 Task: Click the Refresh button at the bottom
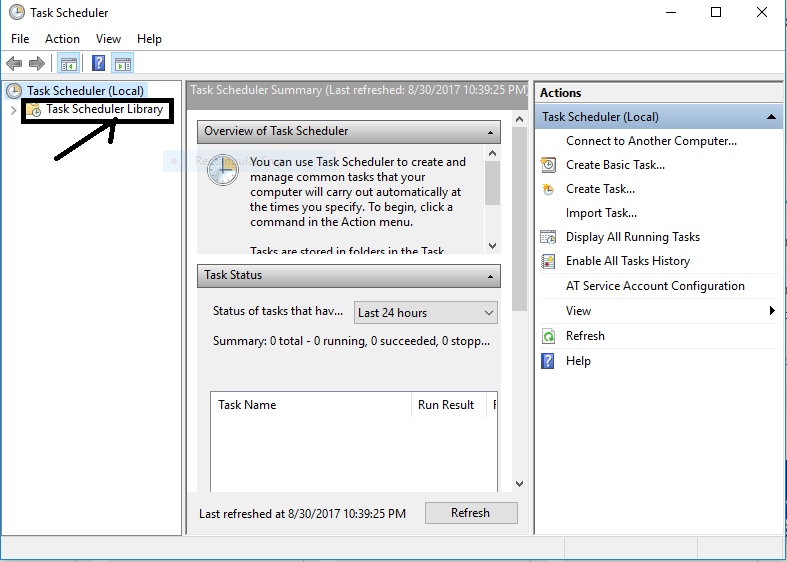(471, 513)
